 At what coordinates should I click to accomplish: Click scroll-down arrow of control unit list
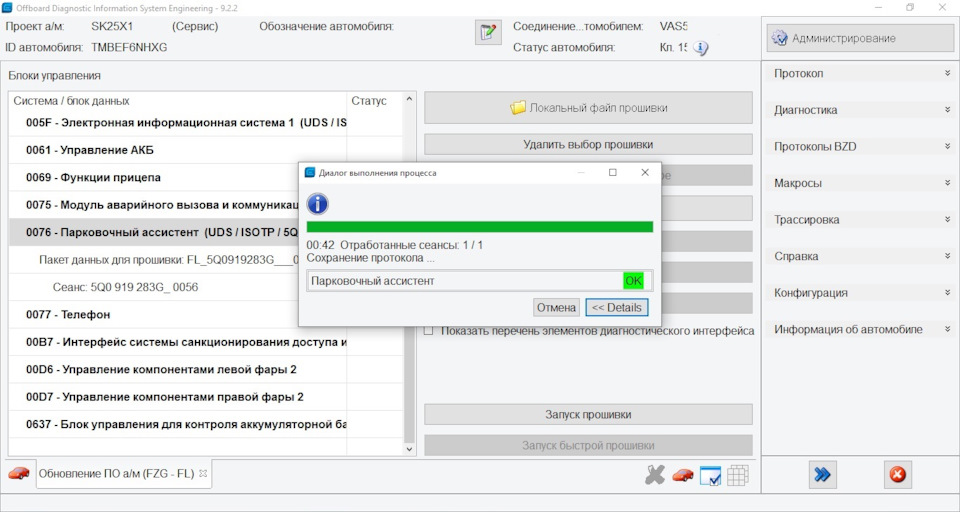pyautogui.click(x=409, y=449)
